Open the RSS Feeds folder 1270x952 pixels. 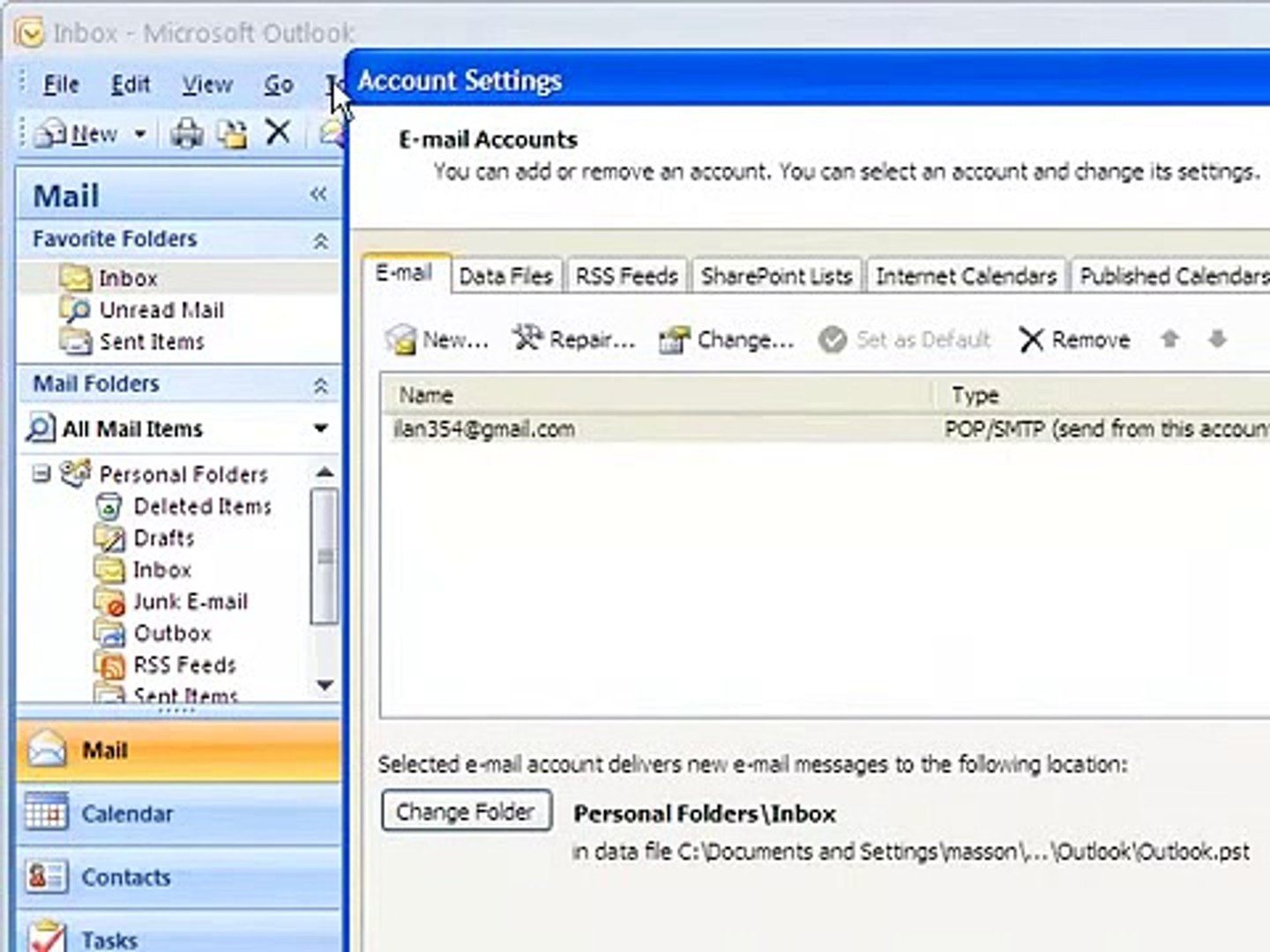pos(185,665)
